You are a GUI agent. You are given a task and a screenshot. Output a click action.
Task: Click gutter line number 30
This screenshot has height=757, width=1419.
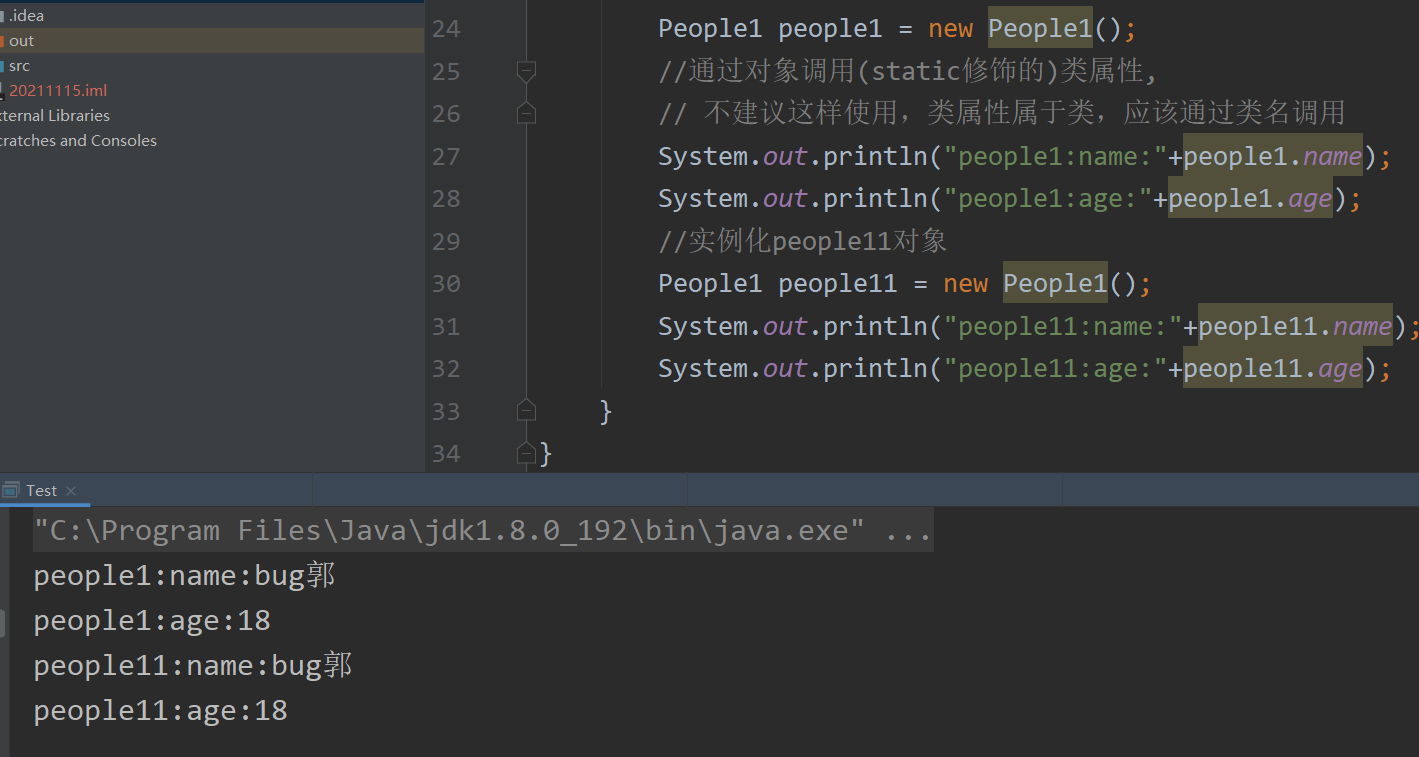pyautogui.click(x=446, y=284)
